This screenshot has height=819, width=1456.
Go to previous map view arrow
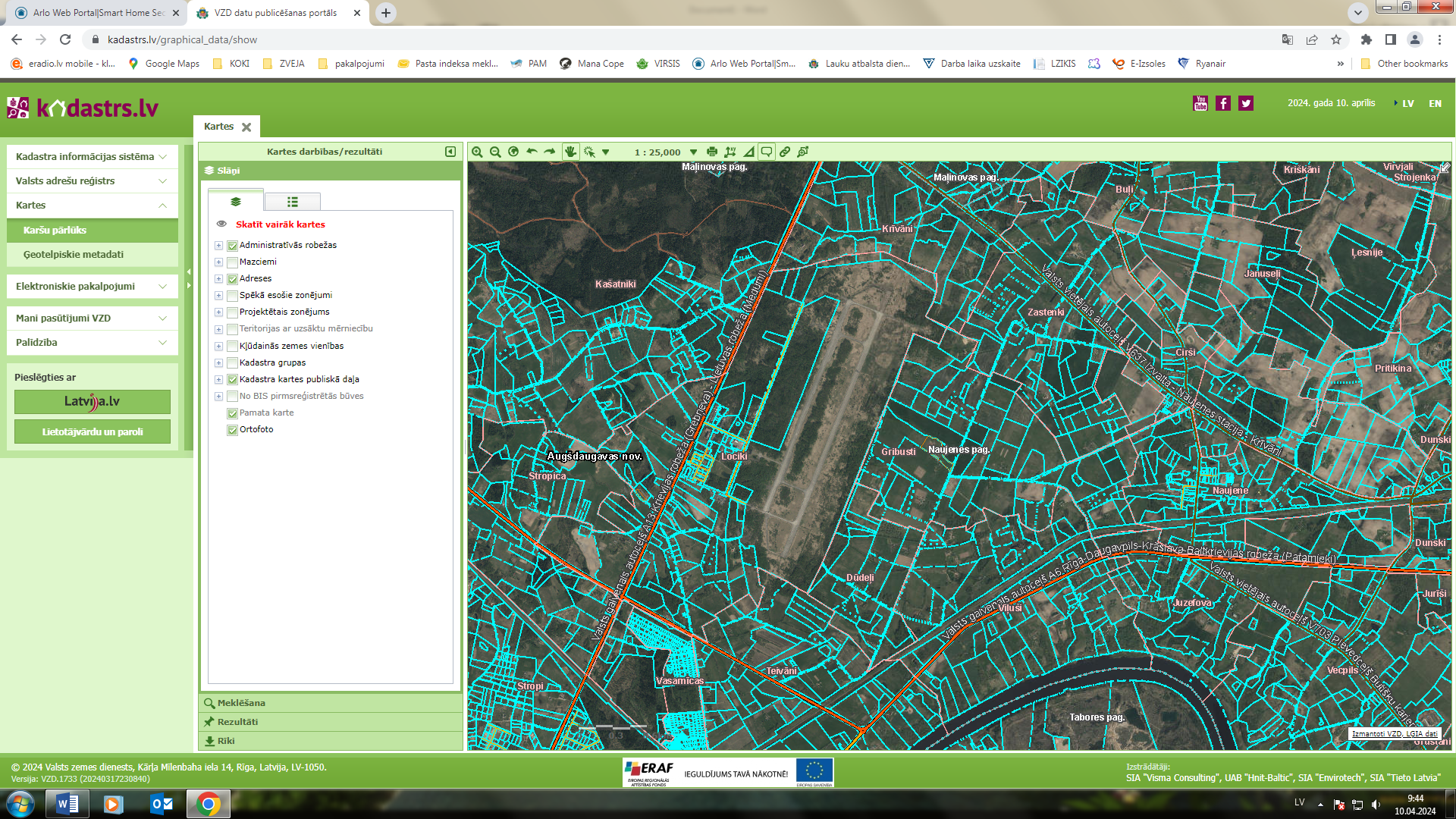[532, 152]
